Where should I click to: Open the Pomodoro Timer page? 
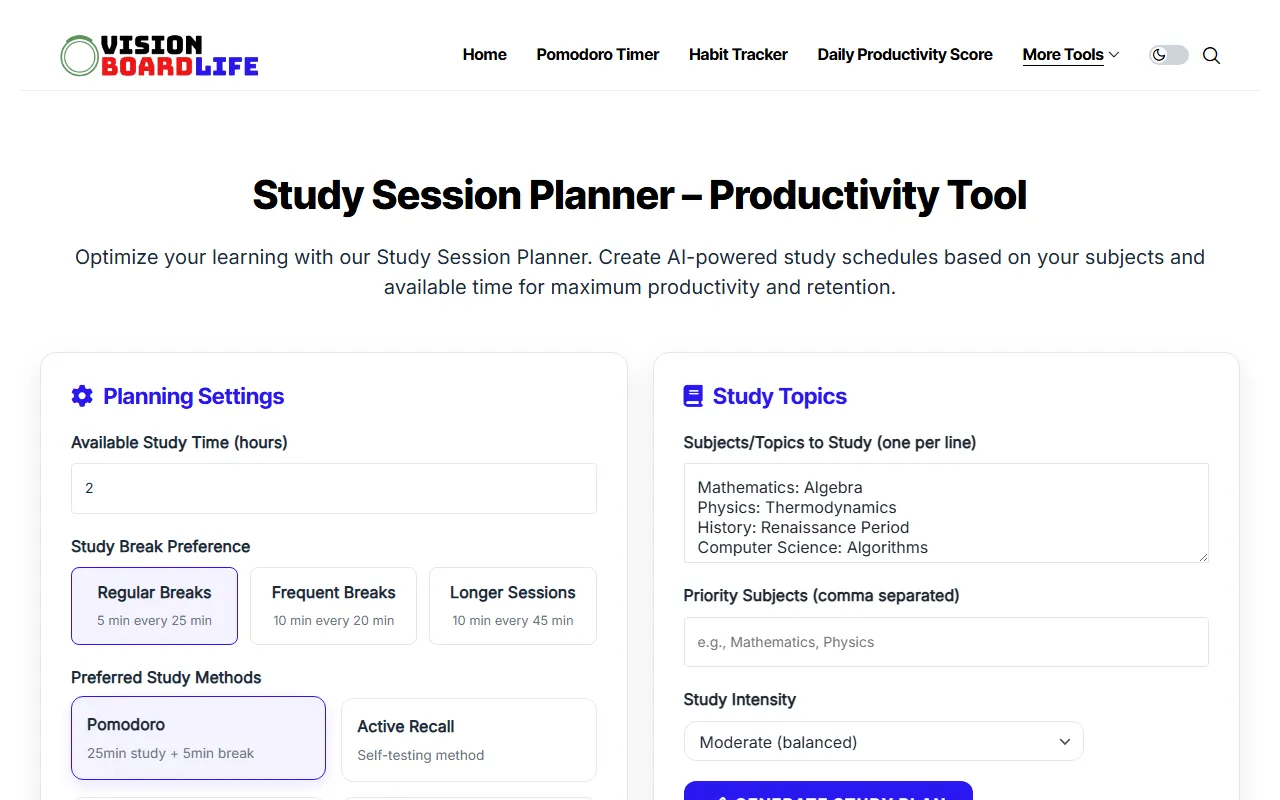tap(597, 55)
